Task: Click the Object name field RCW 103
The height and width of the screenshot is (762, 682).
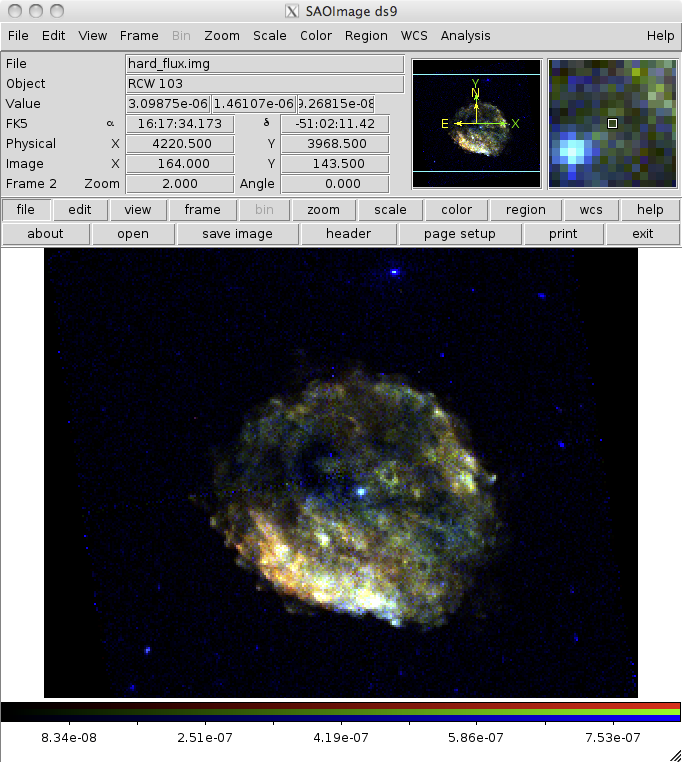Action: click(264, 84)
